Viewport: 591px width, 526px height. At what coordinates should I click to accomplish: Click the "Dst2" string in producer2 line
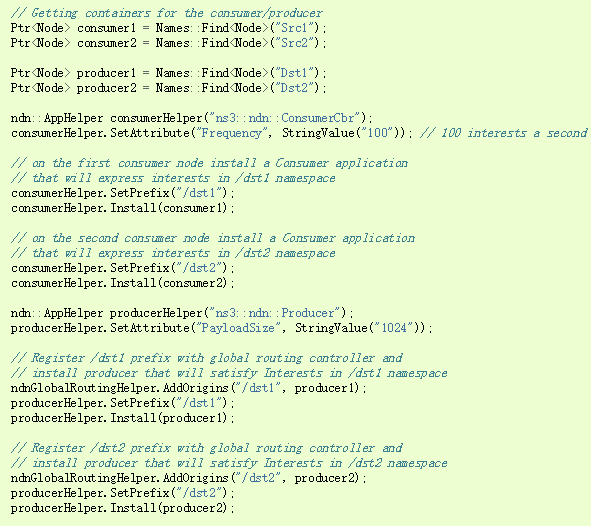coord(298,88)
